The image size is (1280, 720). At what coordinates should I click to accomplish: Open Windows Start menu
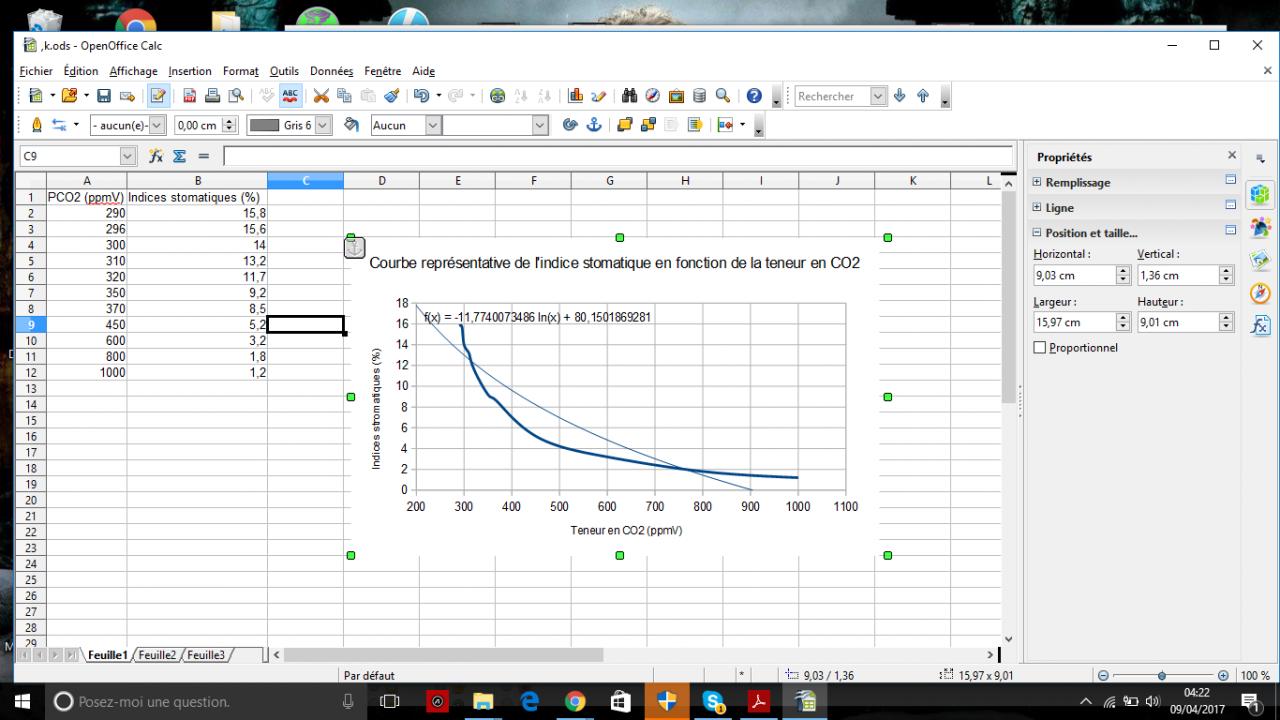(x=22, y=701)
